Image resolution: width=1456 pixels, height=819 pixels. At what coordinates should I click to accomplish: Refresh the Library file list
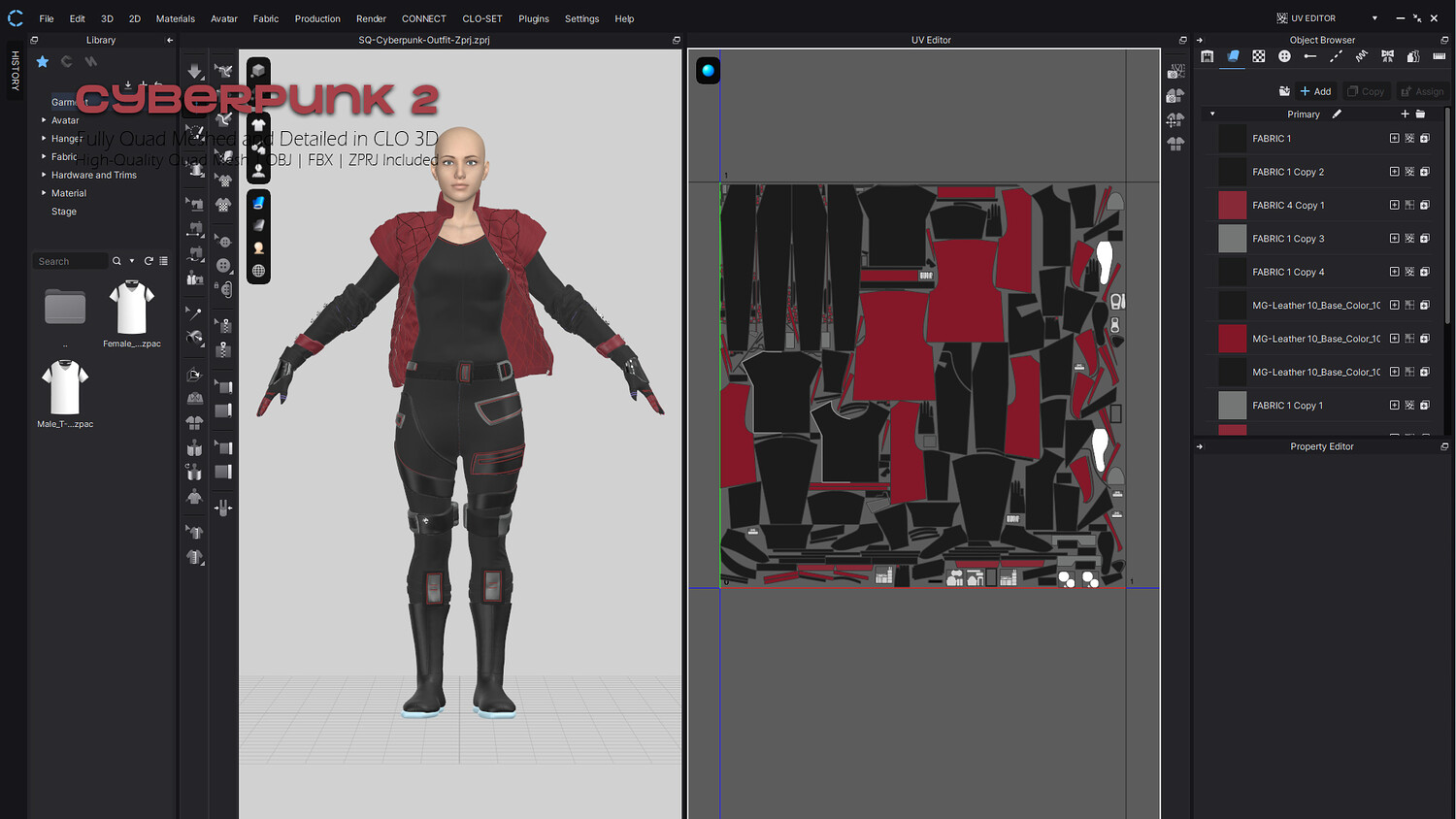[x=149, y=261]
